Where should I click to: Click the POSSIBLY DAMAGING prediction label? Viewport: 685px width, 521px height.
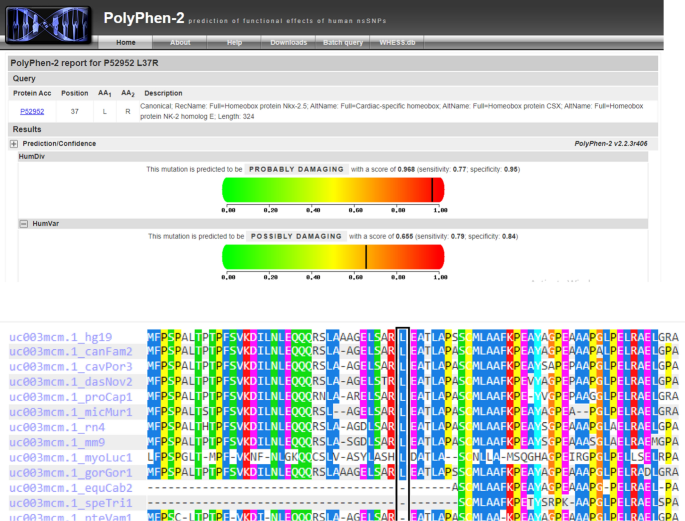click(296, 236)
